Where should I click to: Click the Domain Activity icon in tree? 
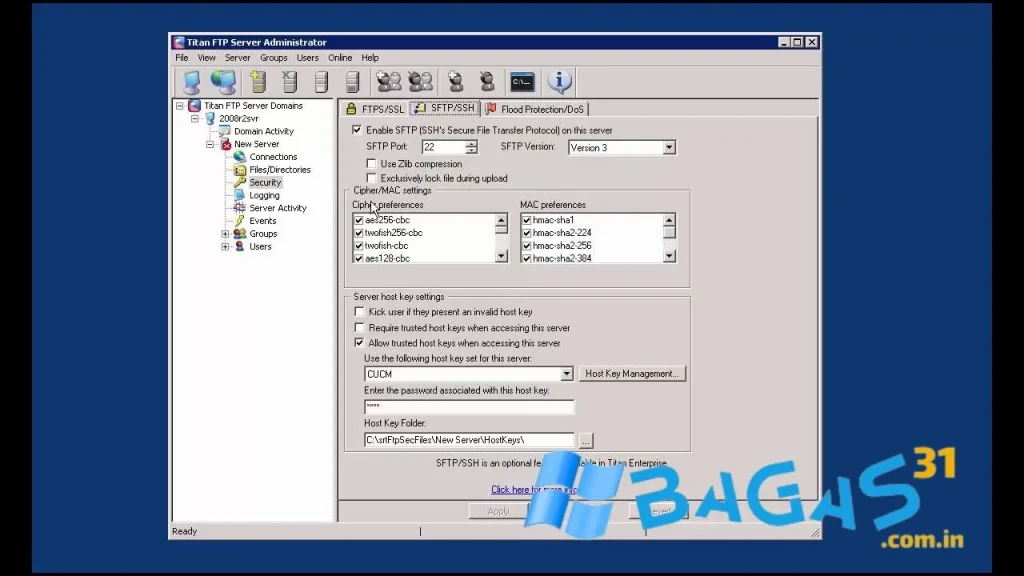225,131
